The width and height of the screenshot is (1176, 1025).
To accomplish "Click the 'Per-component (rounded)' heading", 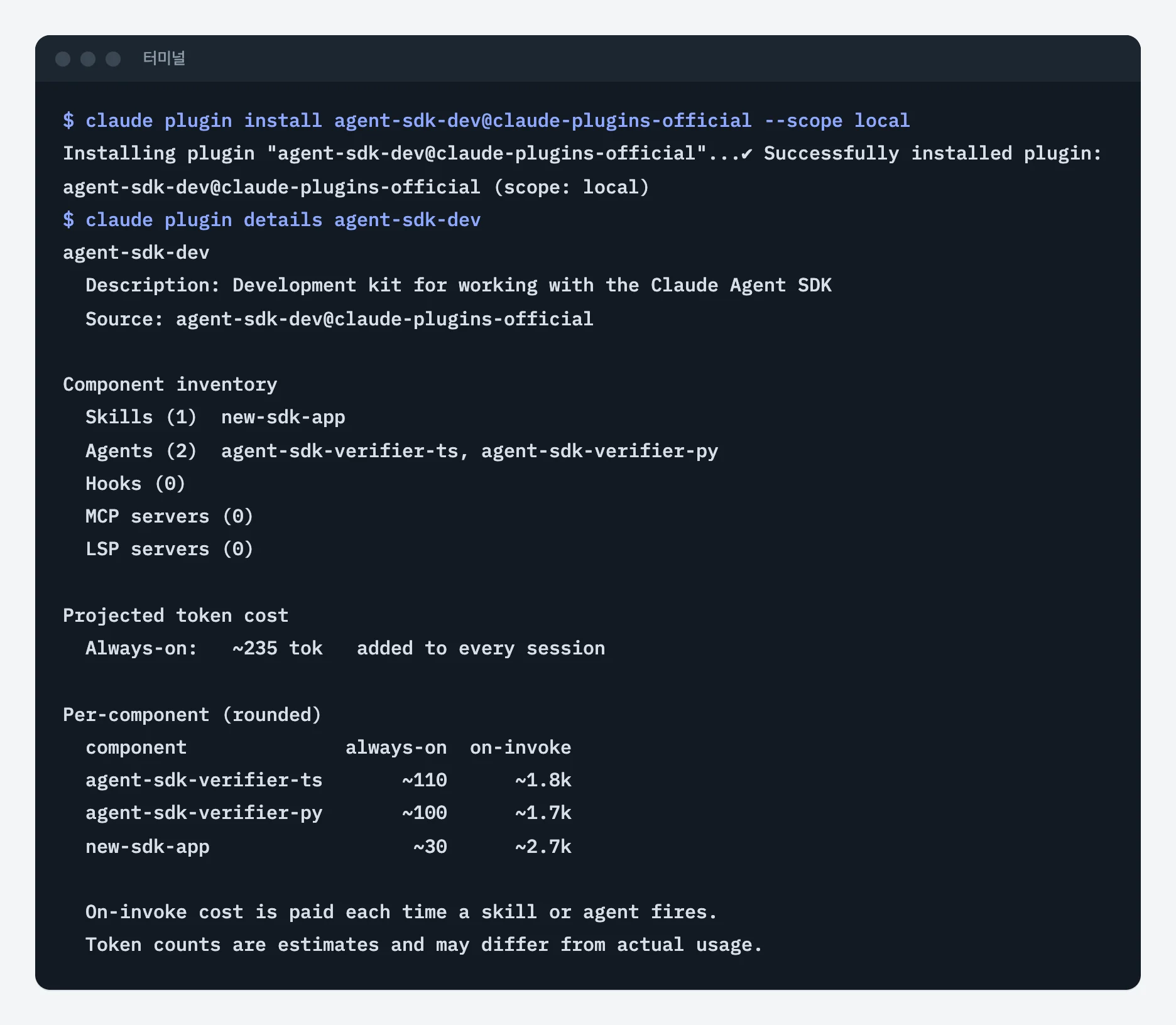I will coord(192,715).
